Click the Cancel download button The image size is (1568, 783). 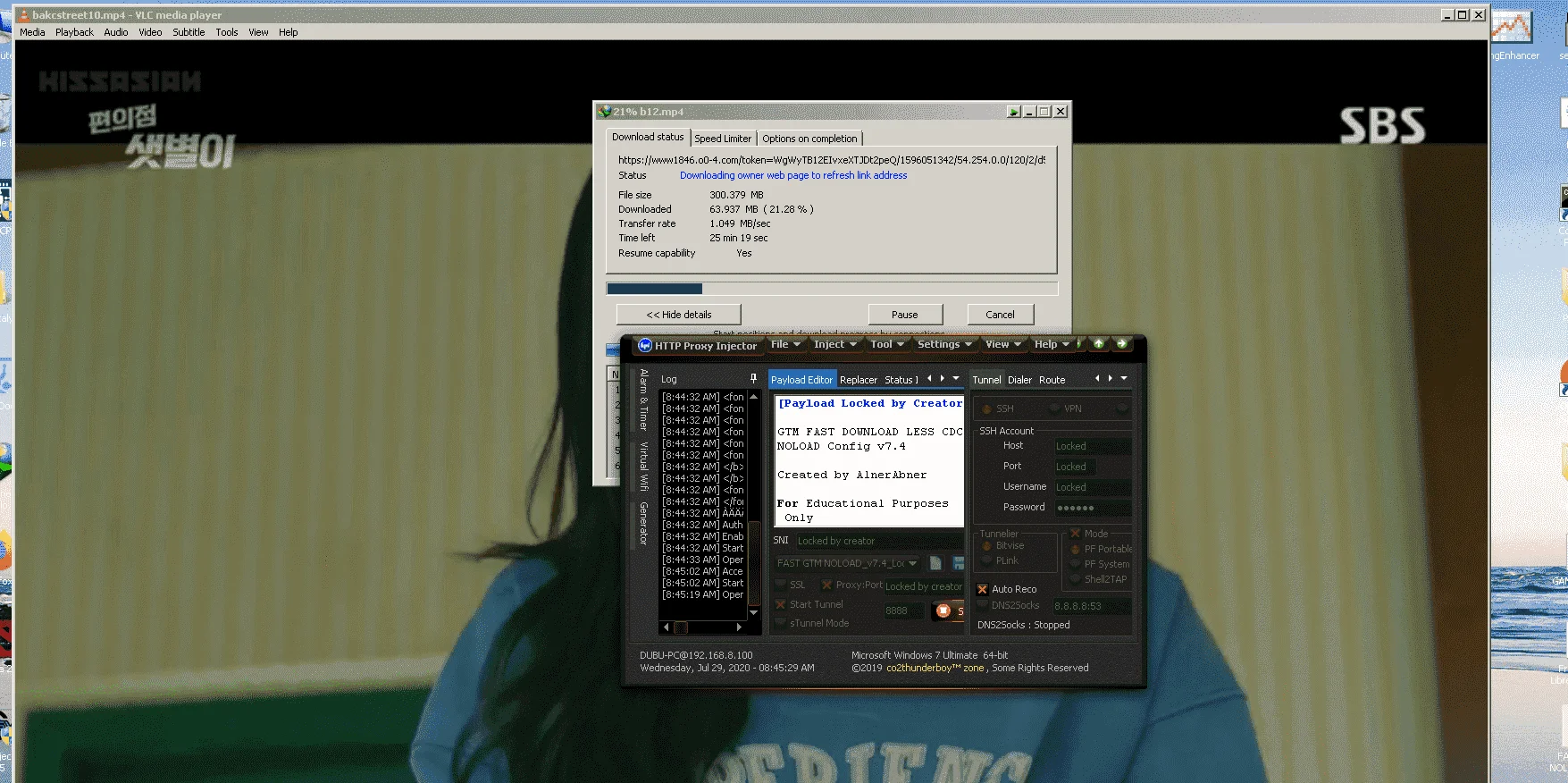(1000, 315)
